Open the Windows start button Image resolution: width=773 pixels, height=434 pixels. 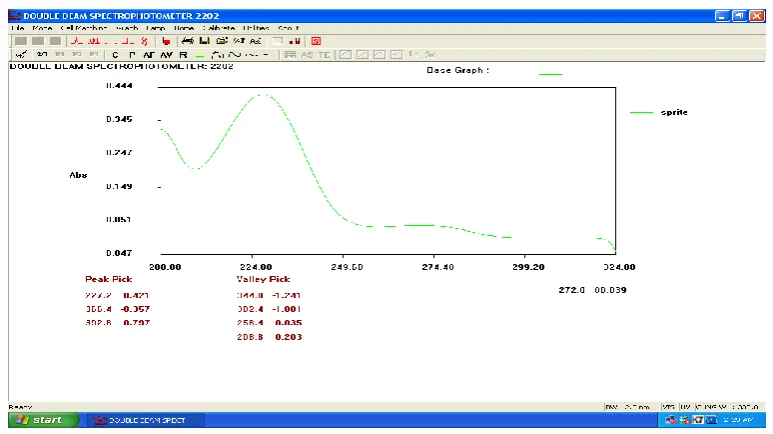[43, 420]
